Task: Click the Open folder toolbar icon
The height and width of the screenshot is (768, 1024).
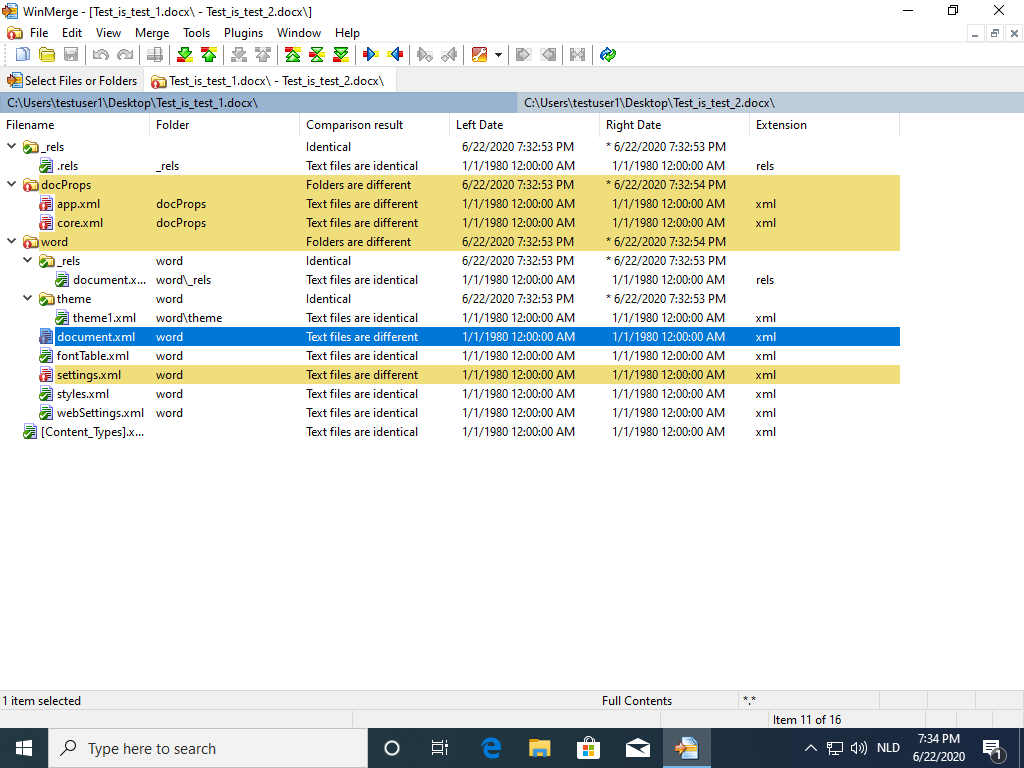Action: point(47,55)
